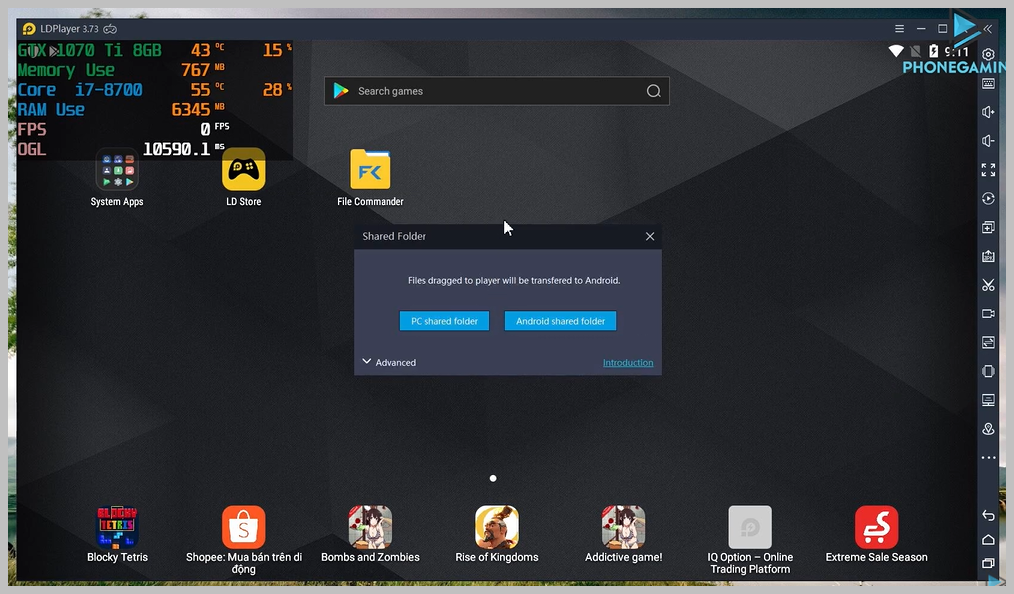Viewport: 1014px width, 594px height.
Task: Open the Introduction link
Action: click(x=628, y=363)
